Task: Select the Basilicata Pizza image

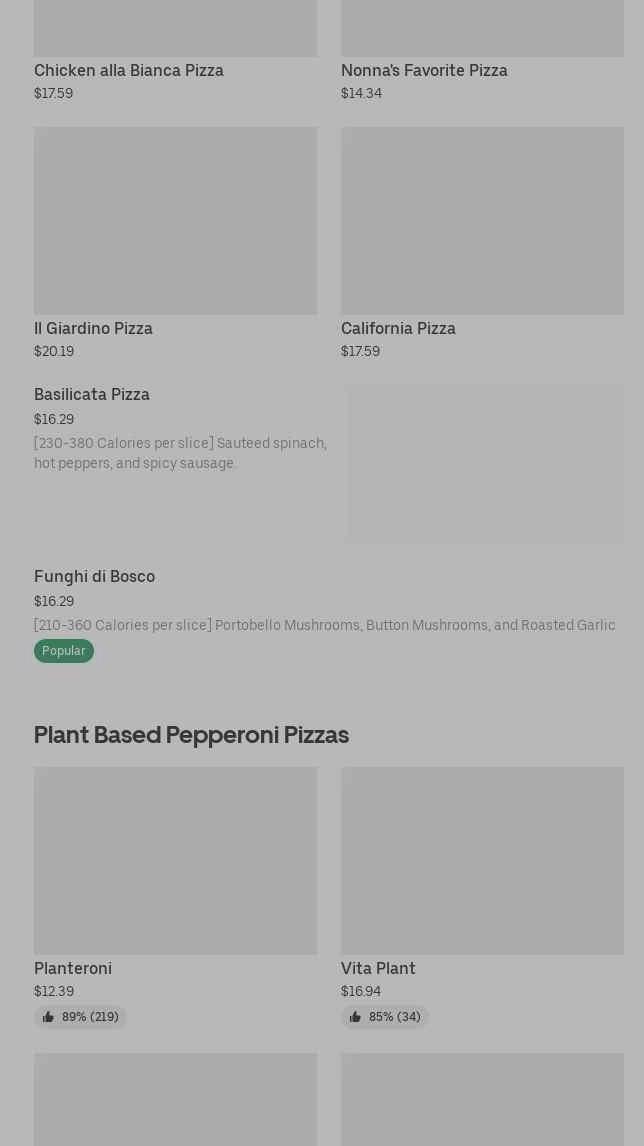Action: pos(485,464)
